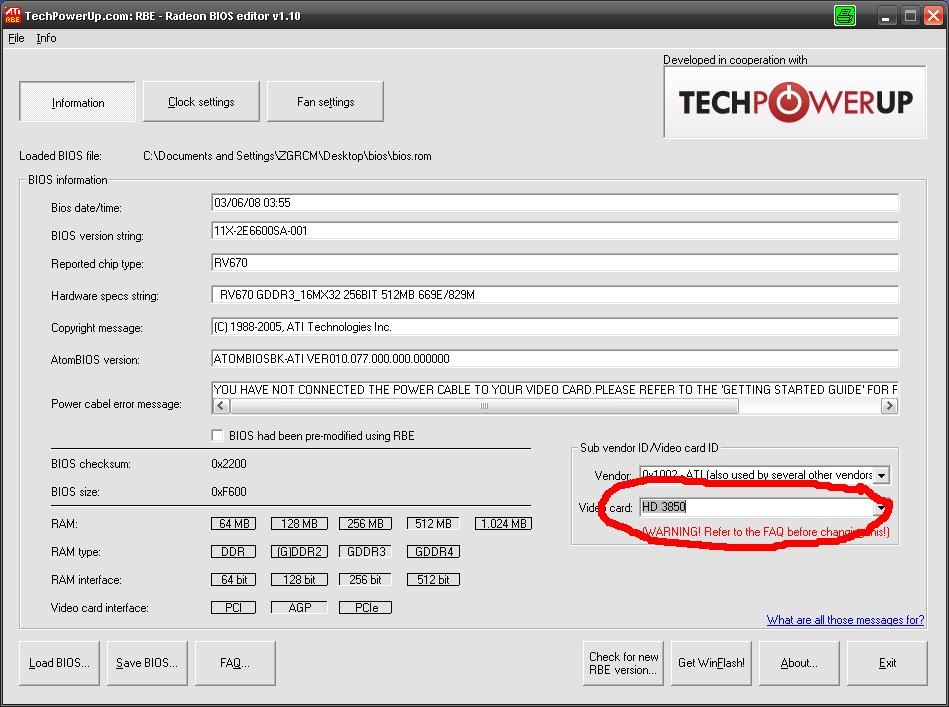
Task: Click the TechPowerUp logo banner
Action: pyautogui.click(x=795, y=102)
